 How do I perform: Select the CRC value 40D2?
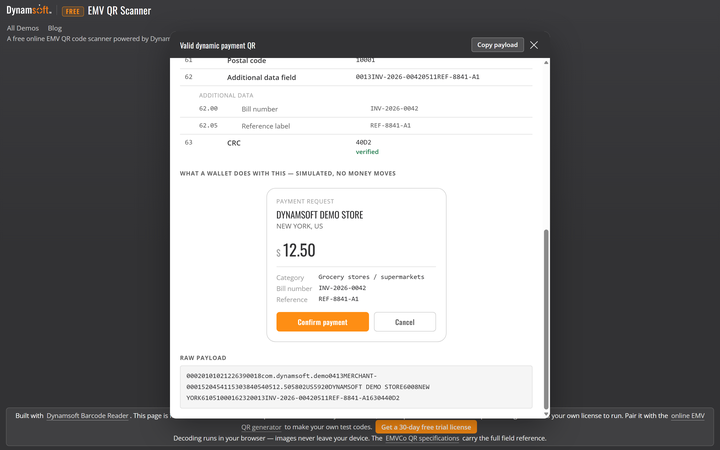pos(363,142)
